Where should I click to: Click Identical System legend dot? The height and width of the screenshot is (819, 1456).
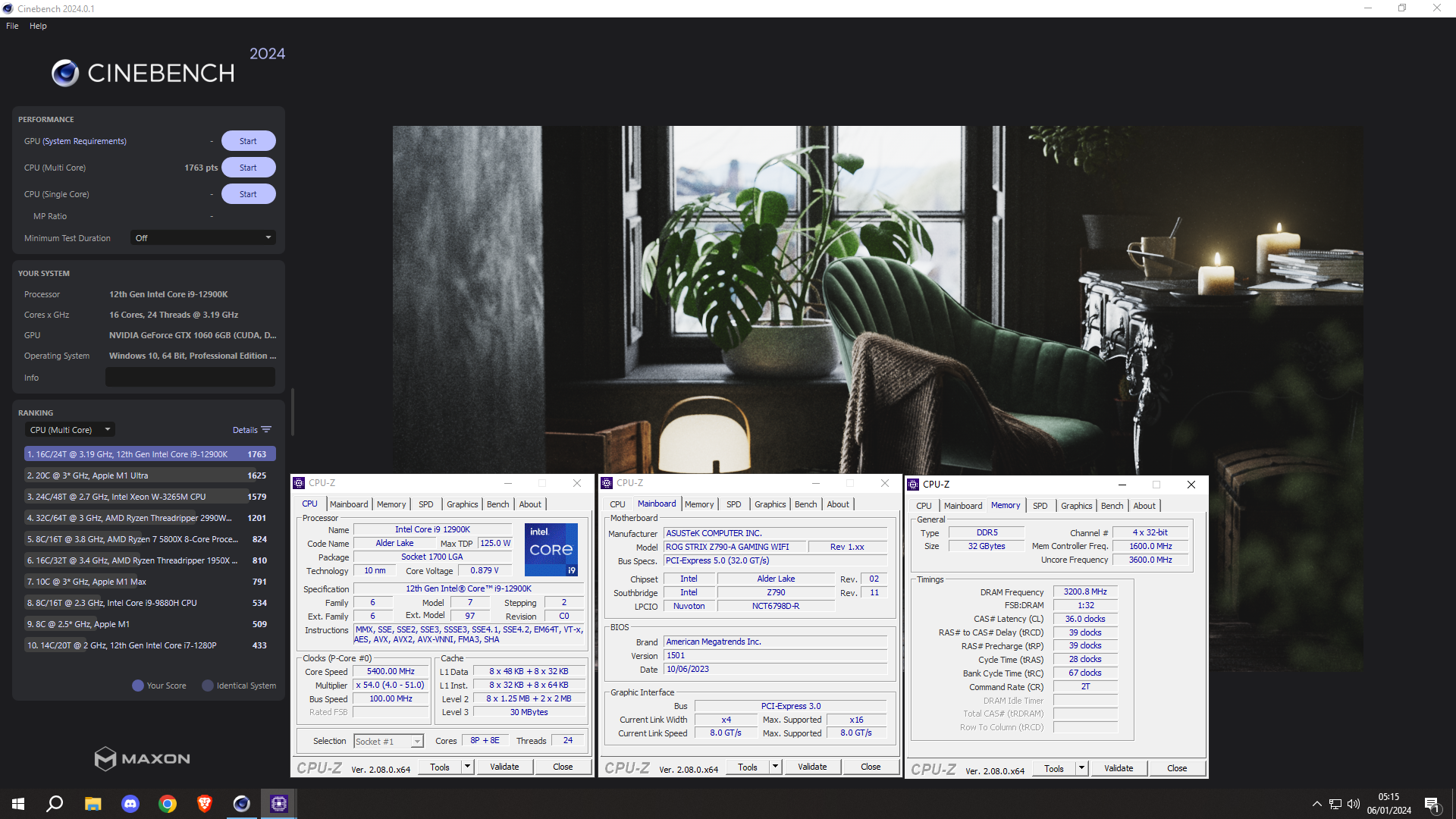[x=208, y=686]
